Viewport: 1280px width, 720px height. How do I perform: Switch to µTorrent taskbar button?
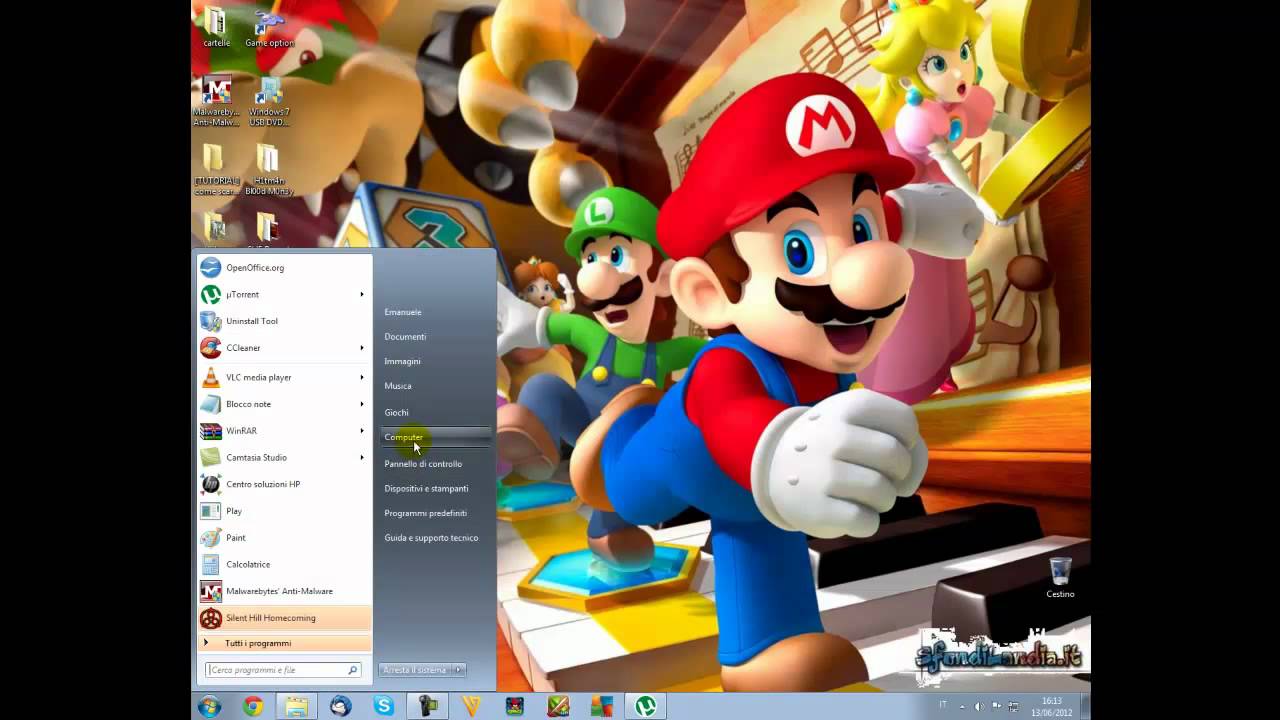click(646, 706)
